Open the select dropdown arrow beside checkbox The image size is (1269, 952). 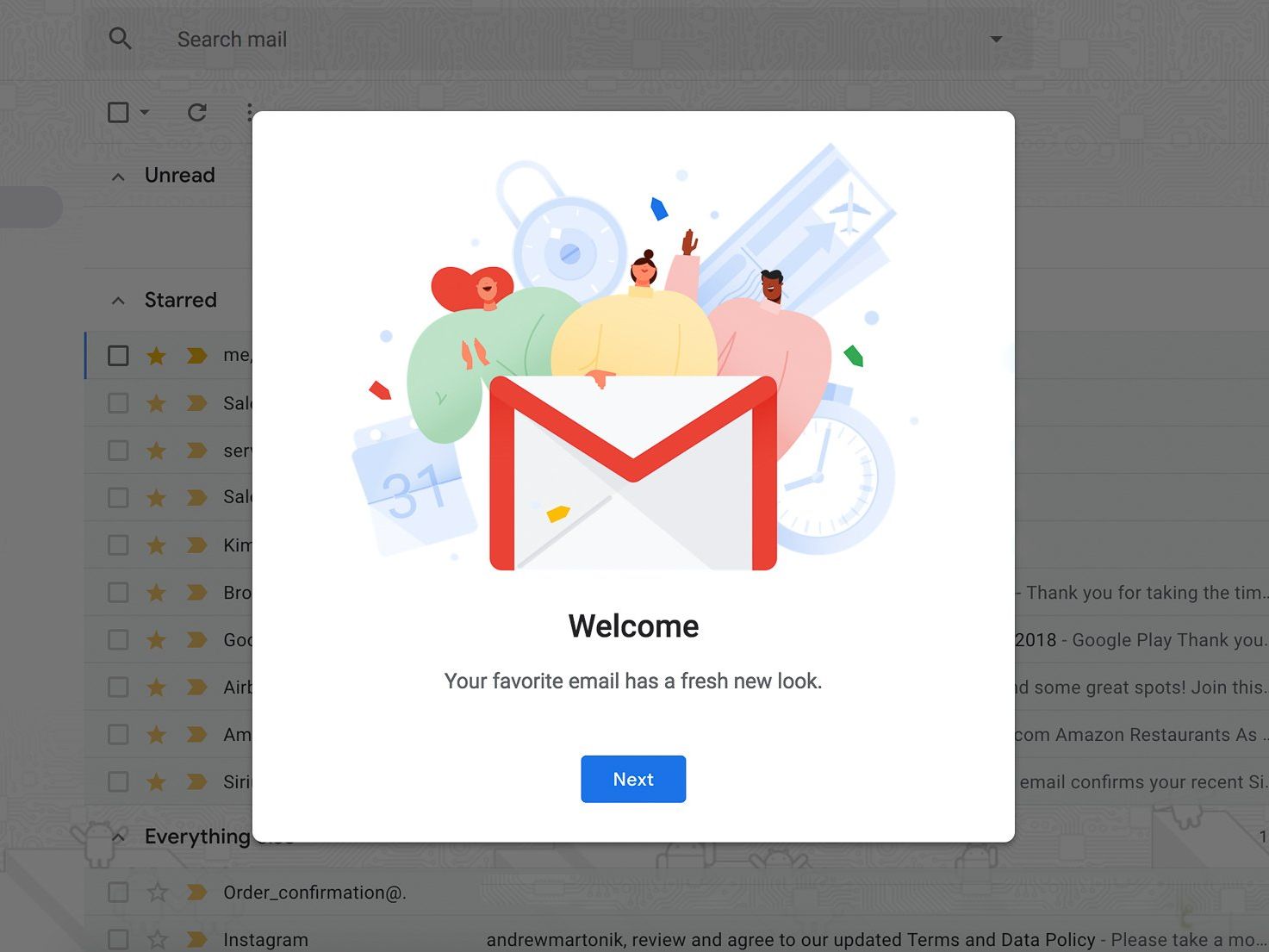click(x=145, y=112)
